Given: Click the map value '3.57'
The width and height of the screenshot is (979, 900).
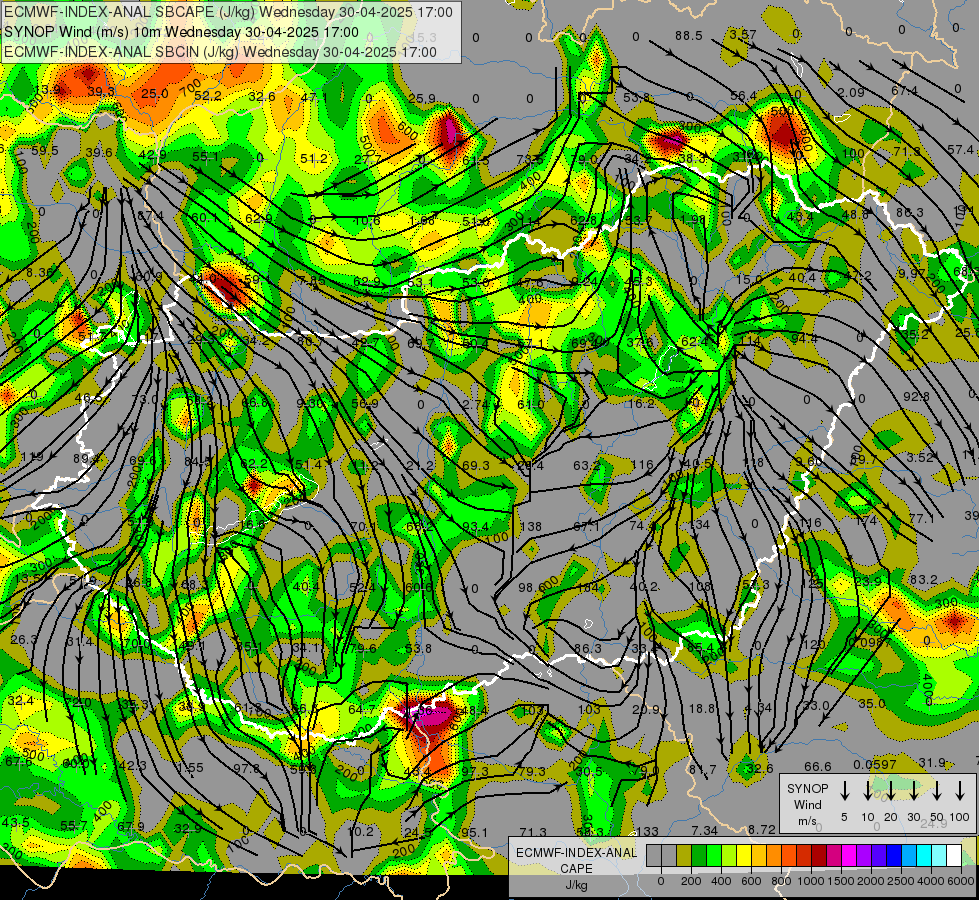Looking at the screenshot, I should [x=743, y=34].
